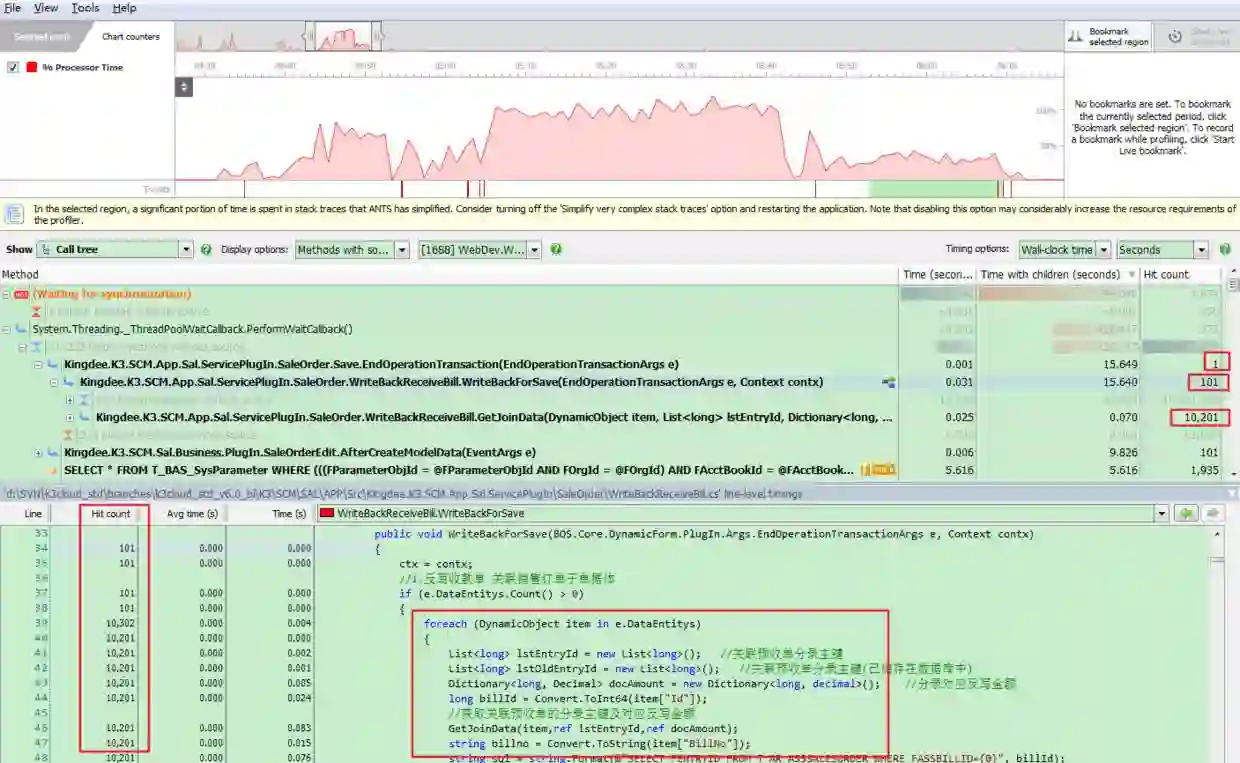The height and width of the screenshot is (763, 1240).
Task: Open the 'Wall-clock time' timing dropdown
Action: click(1065, 249)
